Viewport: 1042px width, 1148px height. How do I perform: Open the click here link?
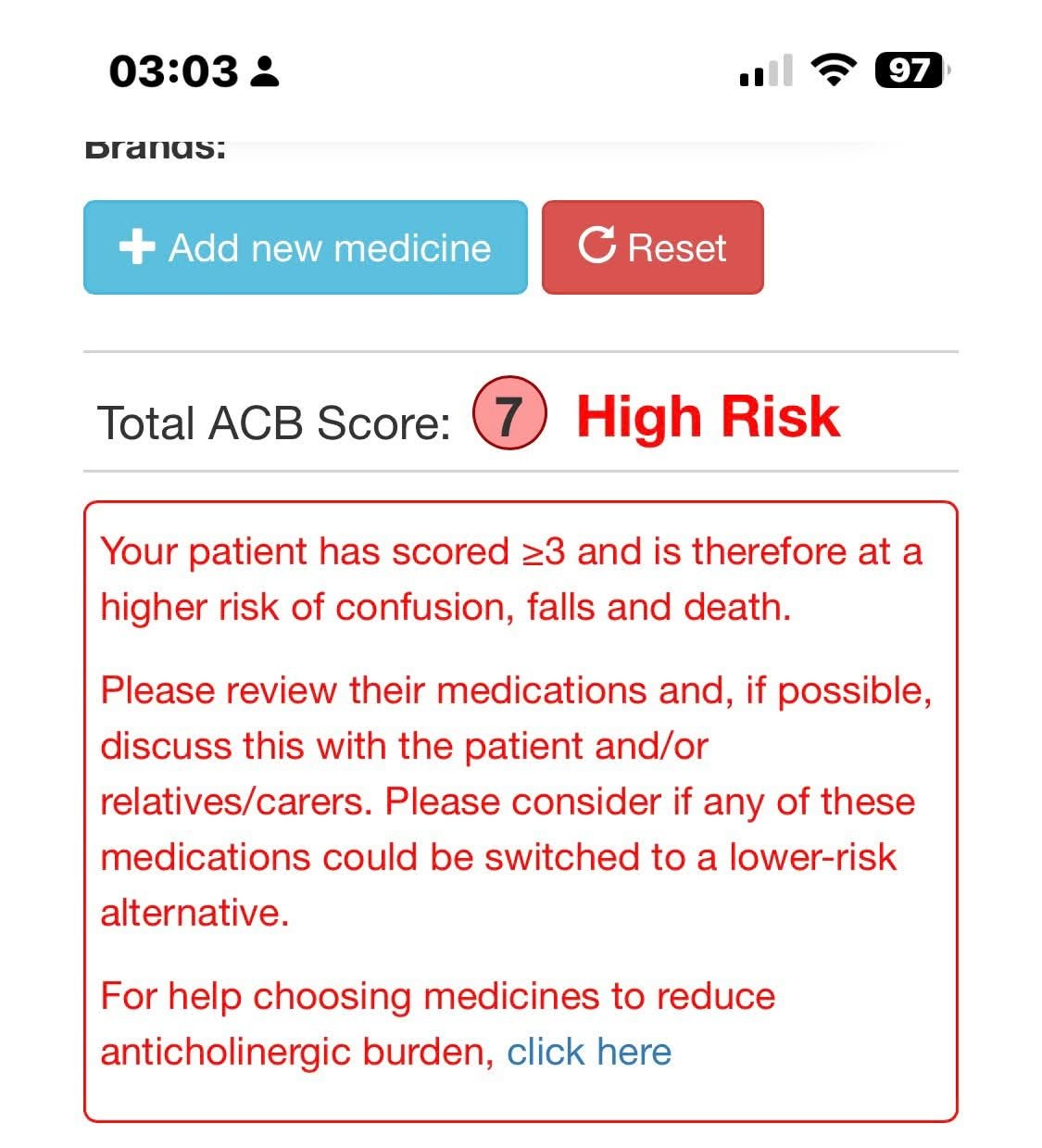click(x=589, y=1052)
